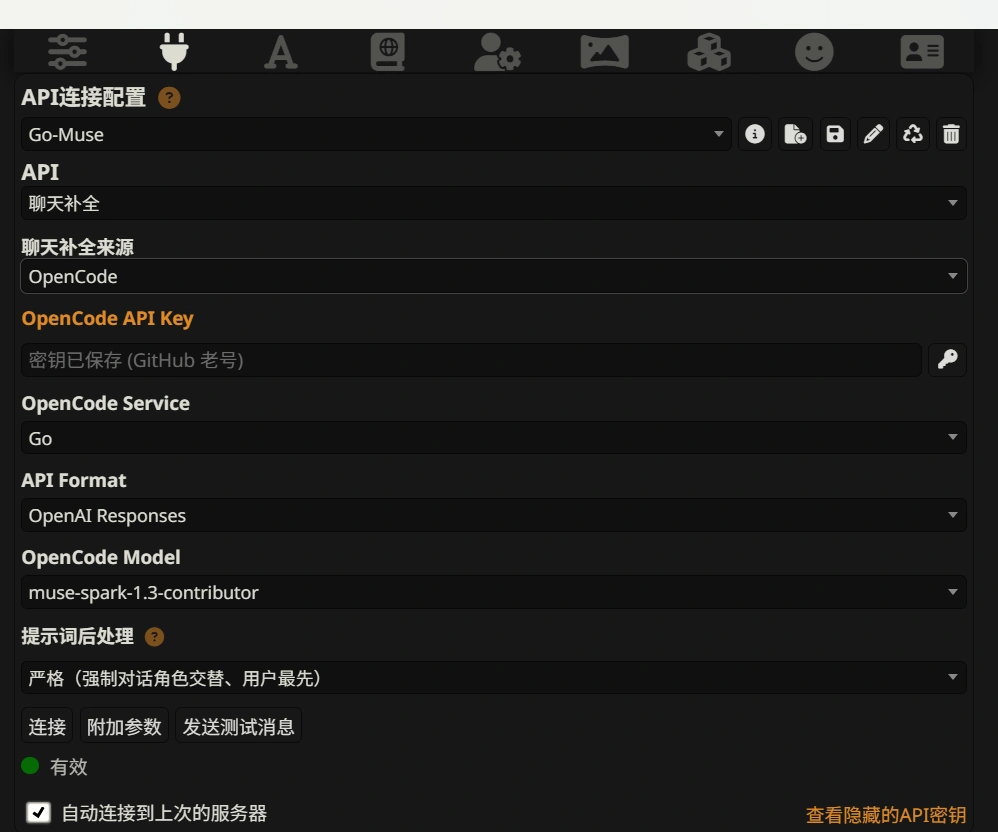Open extensions cubes icon
The width and height of the screenshot is (998, 832).
(x=709, y=52)
